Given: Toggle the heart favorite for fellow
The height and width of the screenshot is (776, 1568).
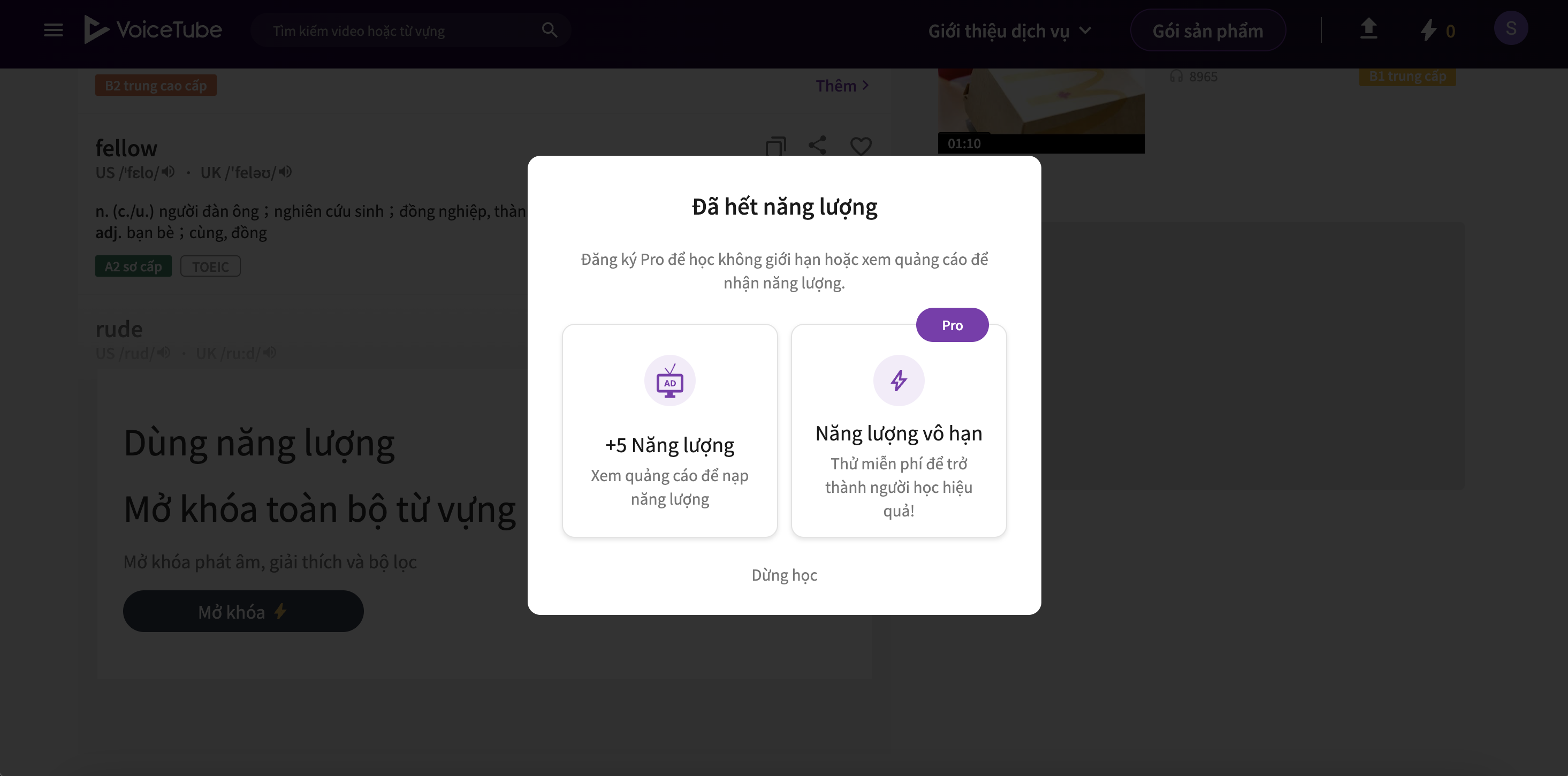Looking at the screenshot, I should point(861,146).
